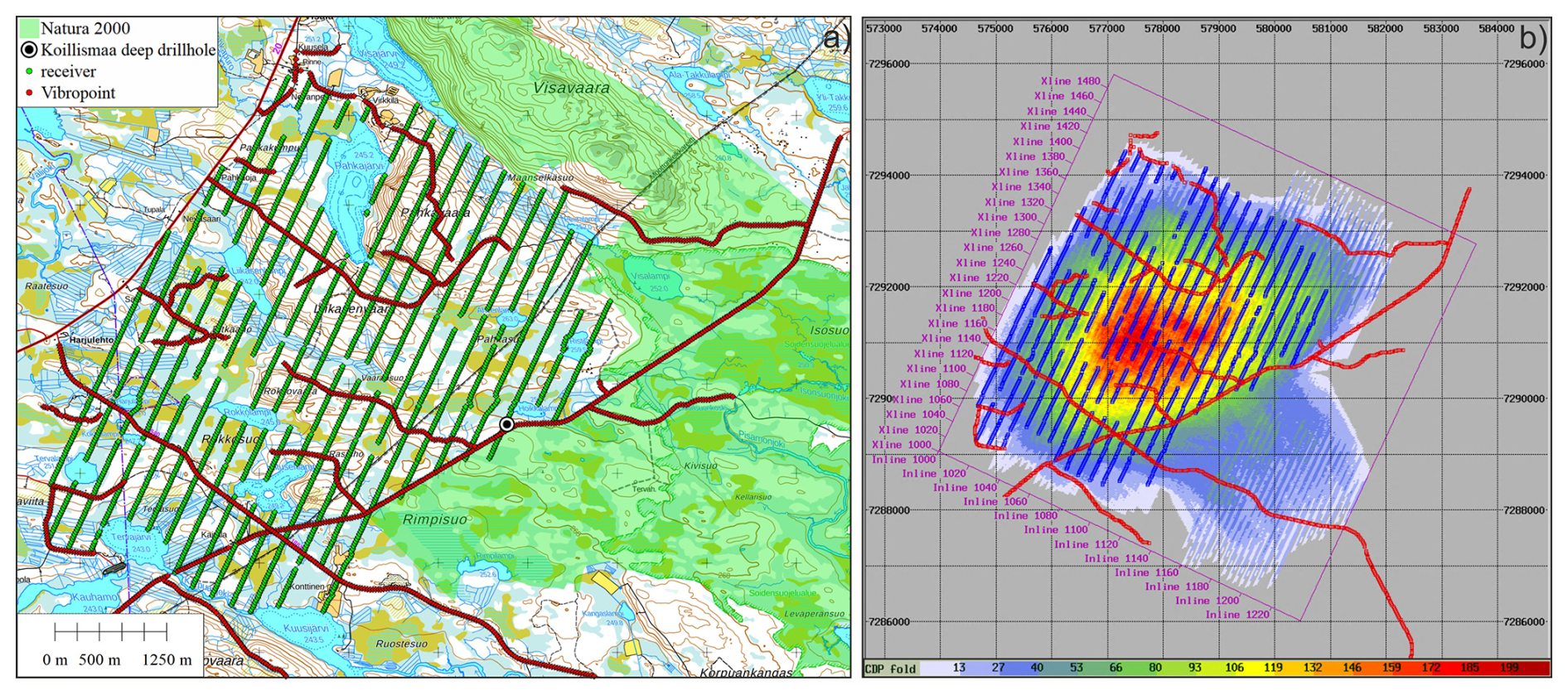Click the Natura 2000 green legend swatch
The height and width of the screenshot is (700, 1568).
(28, 29)
